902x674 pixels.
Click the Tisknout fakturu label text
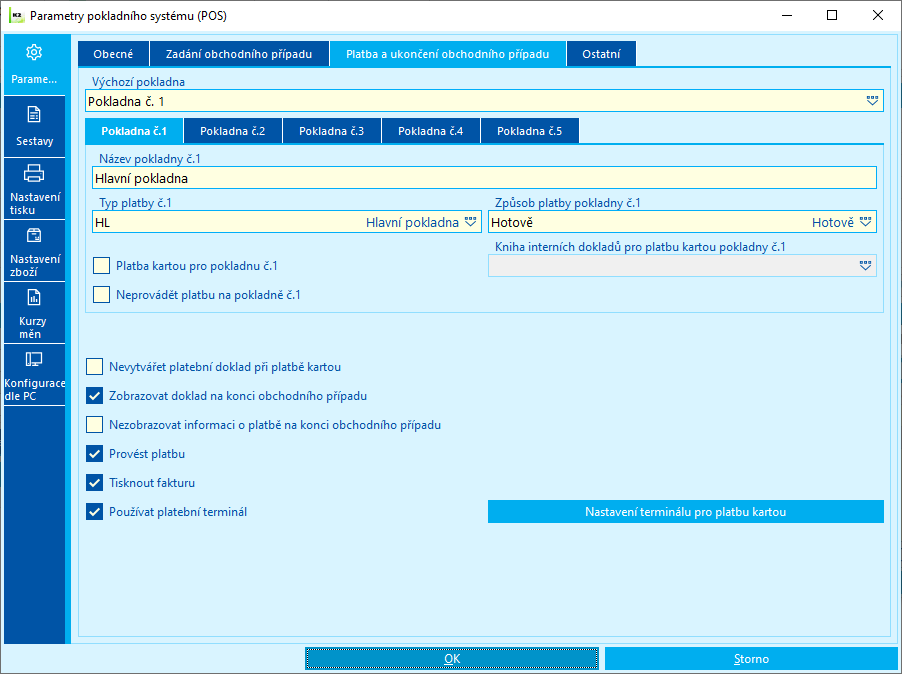coord(152,482)
